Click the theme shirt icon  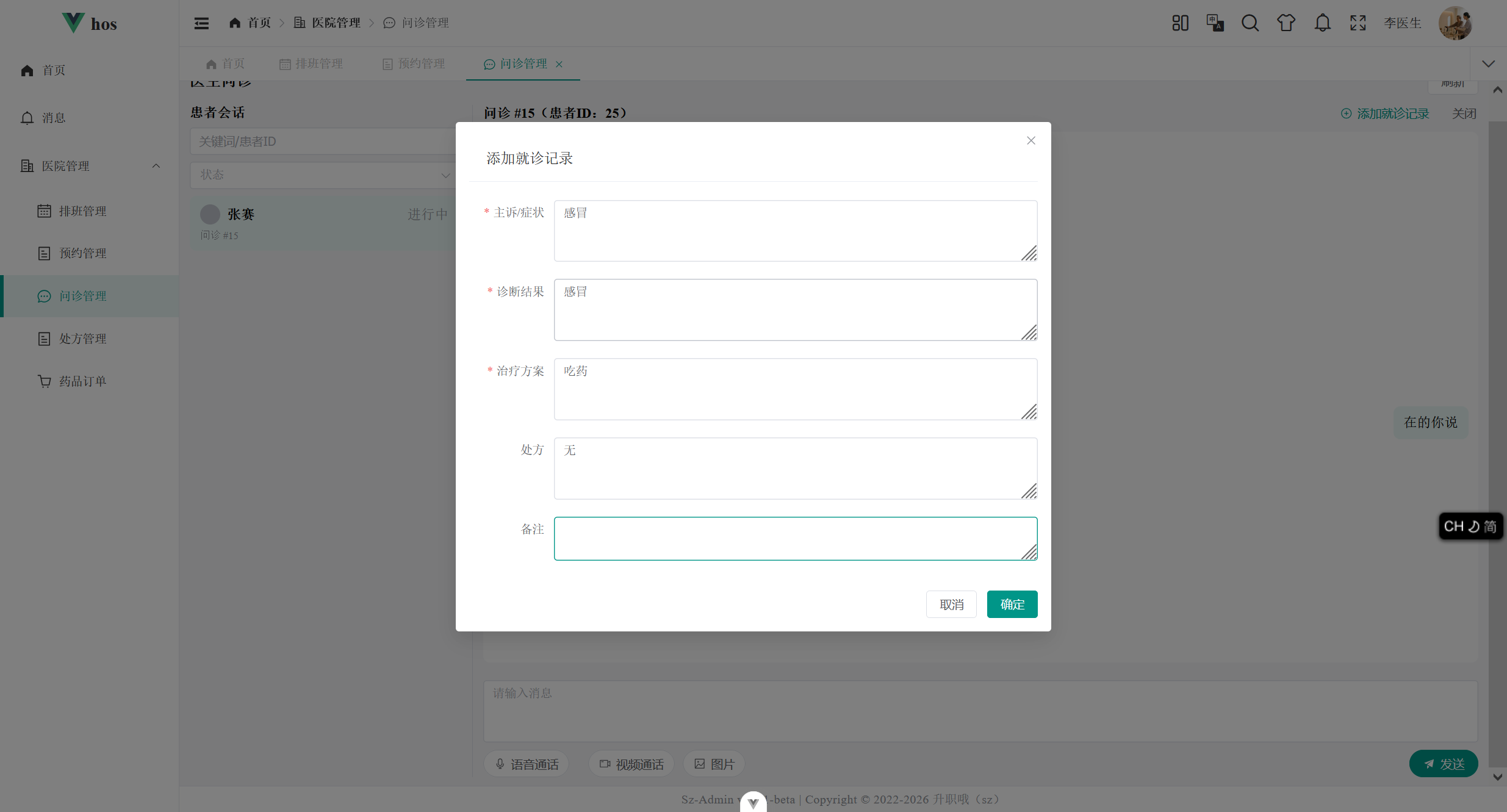click(1286, 23)
